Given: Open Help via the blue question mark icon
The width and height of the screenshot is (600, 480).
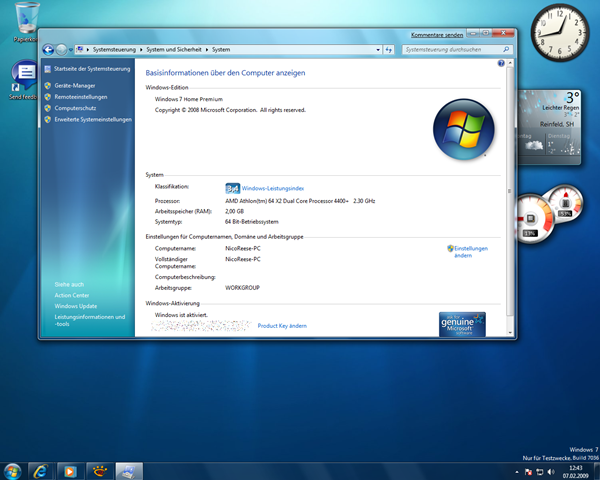Looking at the screenshot, I should 501,63.
